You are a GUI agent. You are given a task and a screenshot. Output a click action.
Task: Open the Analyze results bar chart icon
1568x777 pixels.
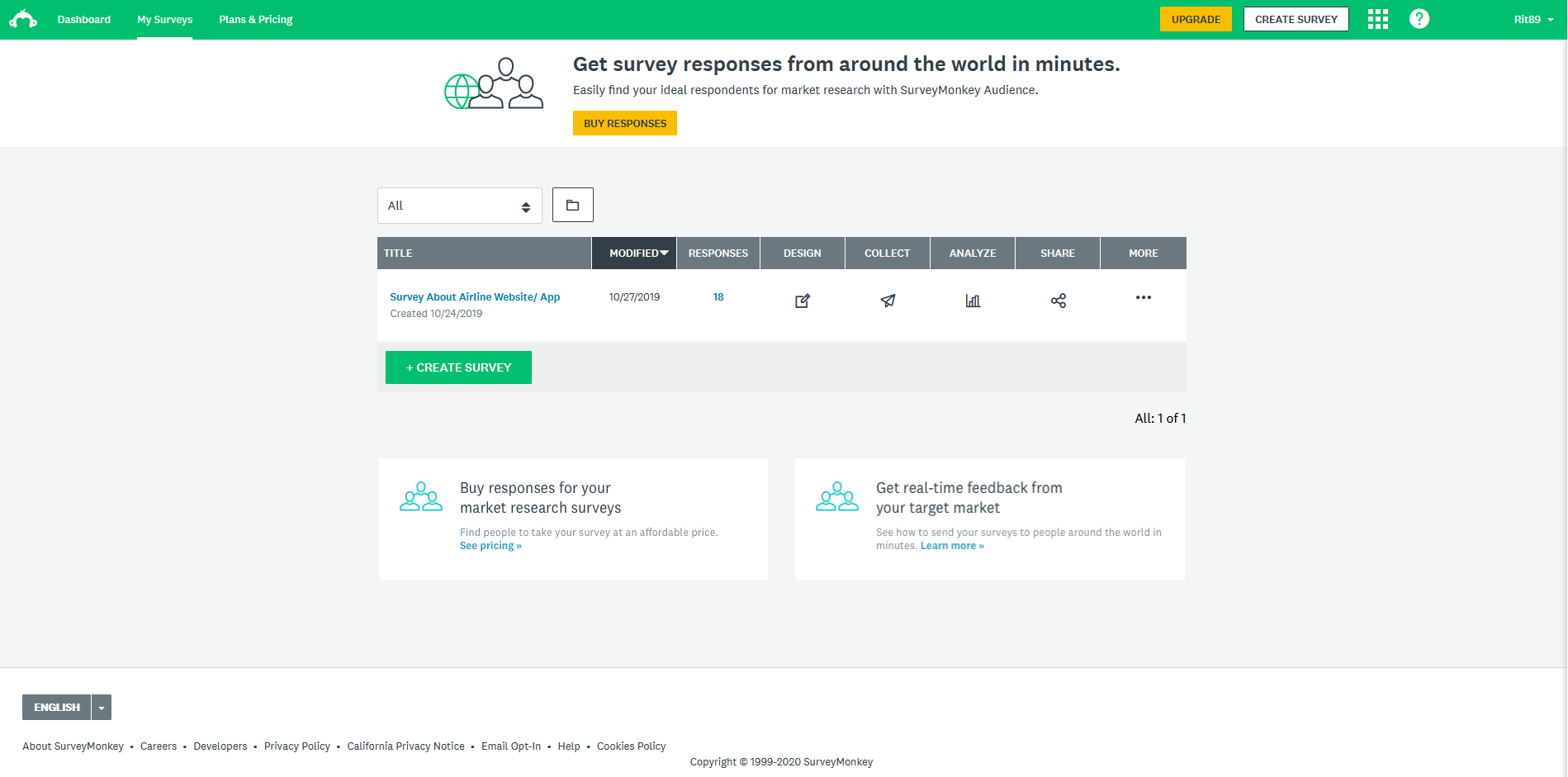(972, 301)
